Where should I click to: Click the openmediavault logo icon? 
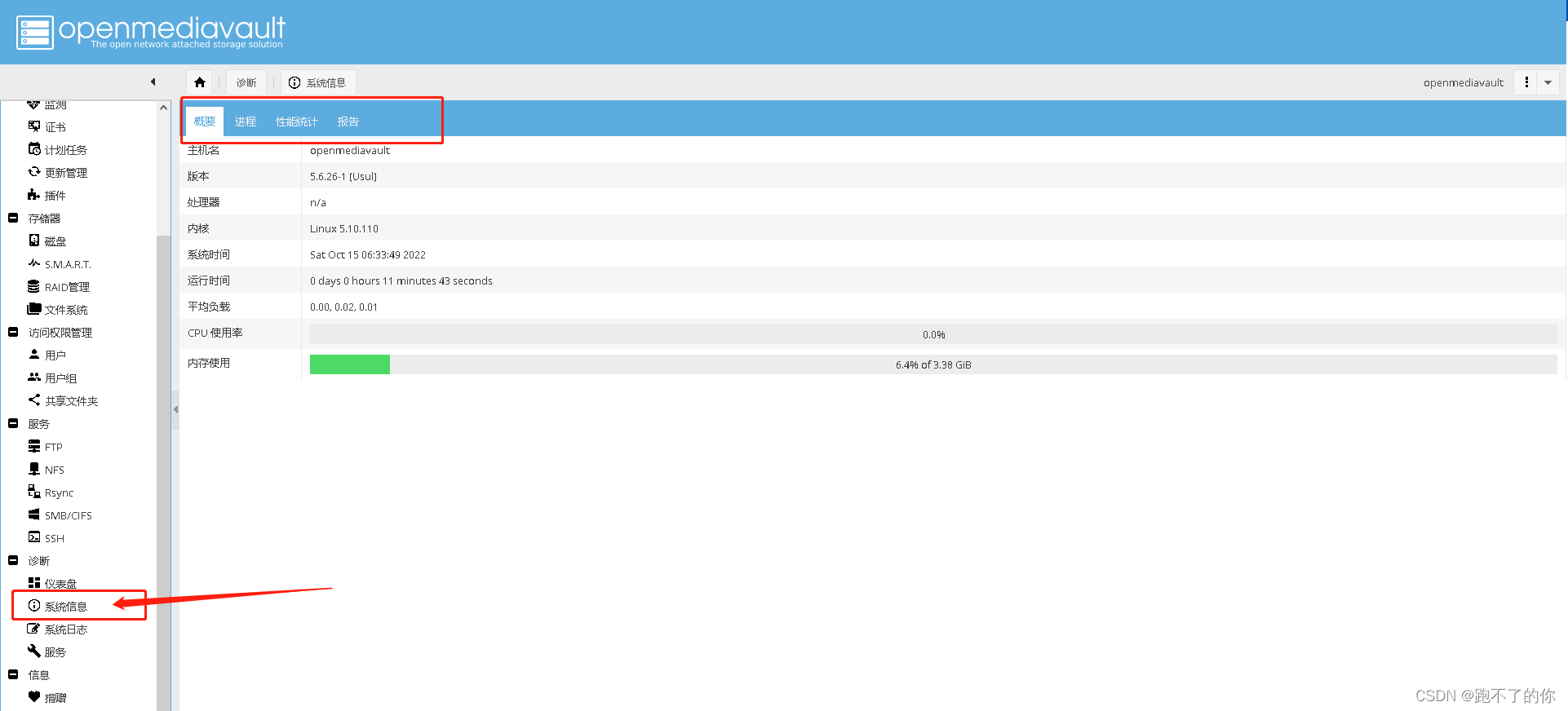coord(35,33)
